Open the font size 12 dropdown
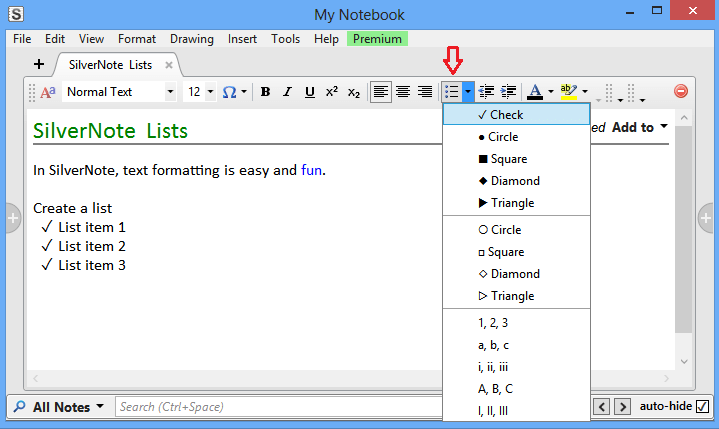Screen dimensions: 719x429 point(210,92)
